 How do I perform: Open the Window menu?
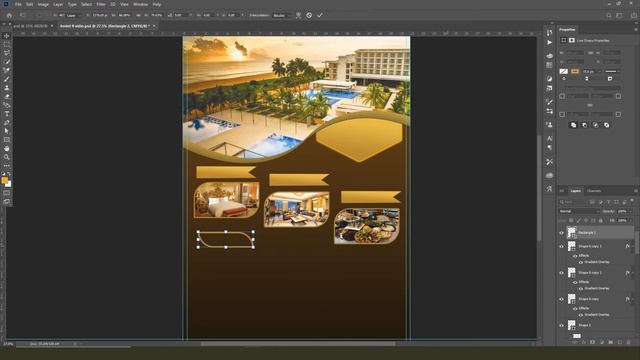(x=141, y=4)
